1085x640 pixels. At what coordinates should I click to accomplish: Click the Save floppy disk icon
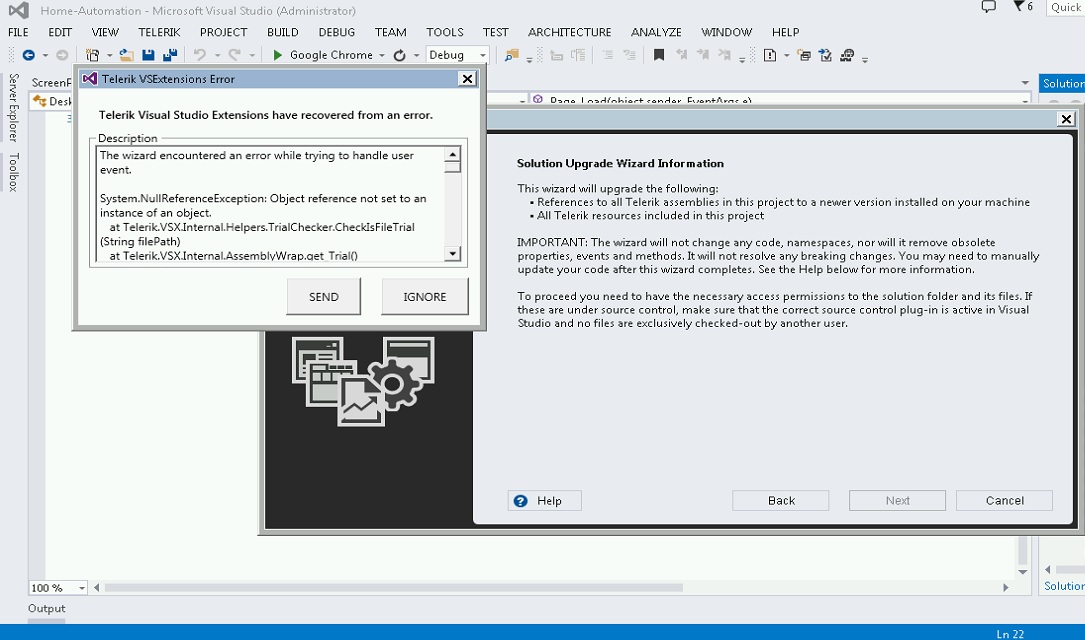coord(148,55)
